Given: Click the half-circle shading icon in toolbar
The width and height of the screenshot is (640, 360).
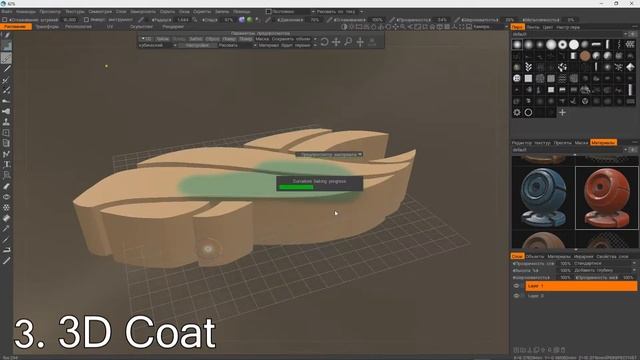Looking at the screenshot, I should coord(344,27).
